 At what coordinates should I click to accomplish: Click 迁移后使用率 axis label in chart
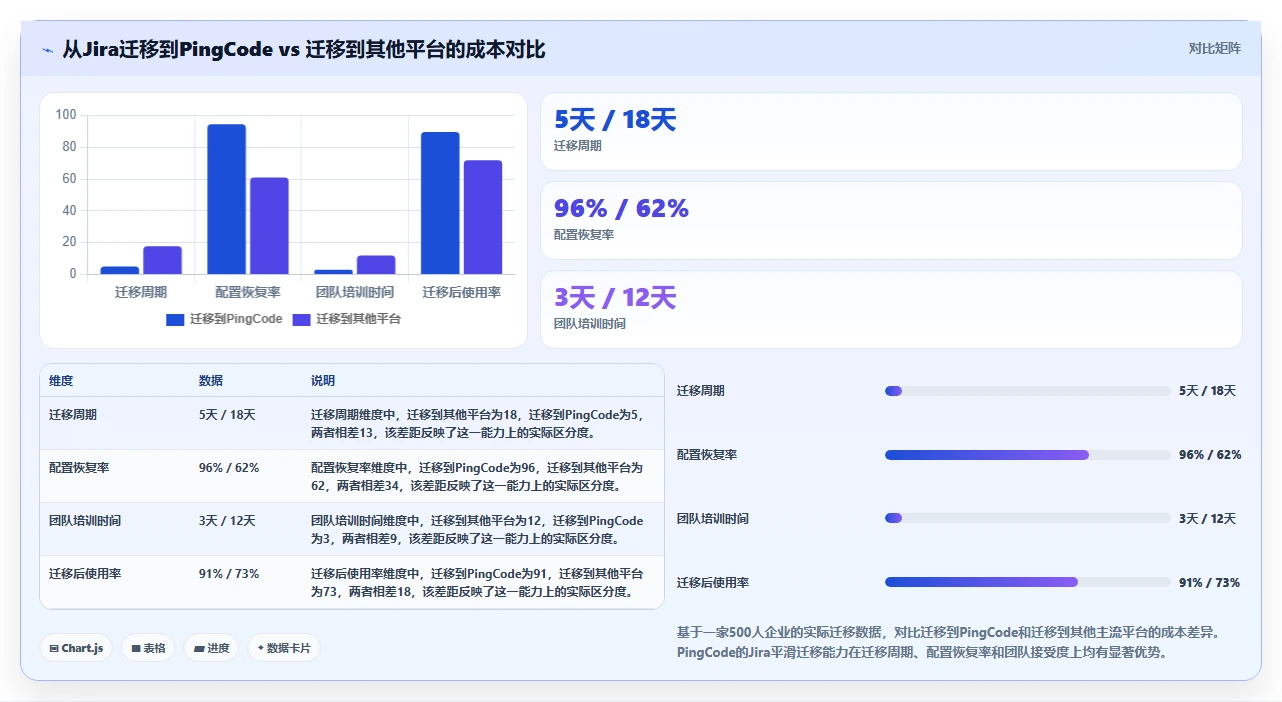[x=461, y=292]
